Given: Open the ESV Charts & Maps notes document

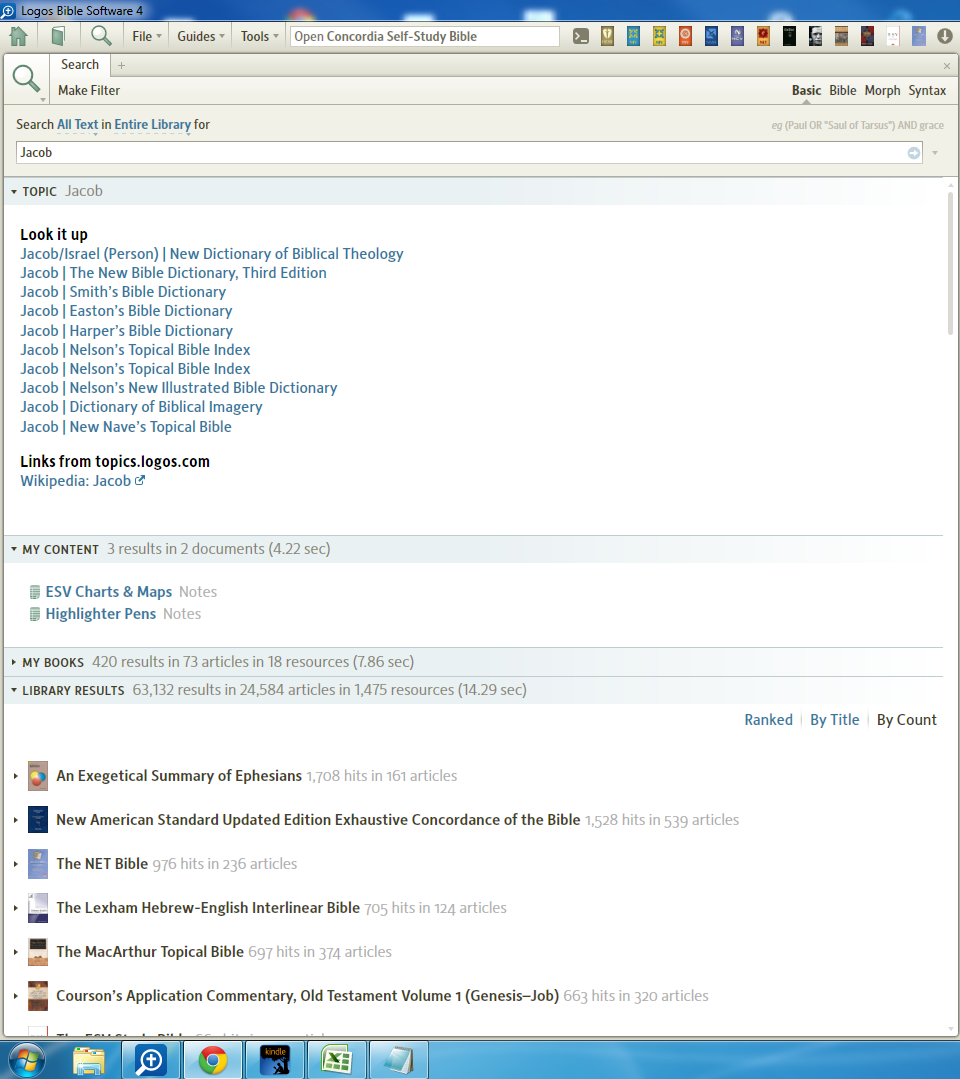Looking at the screenshot, I should pyautogui.click(x=109, y=592).
